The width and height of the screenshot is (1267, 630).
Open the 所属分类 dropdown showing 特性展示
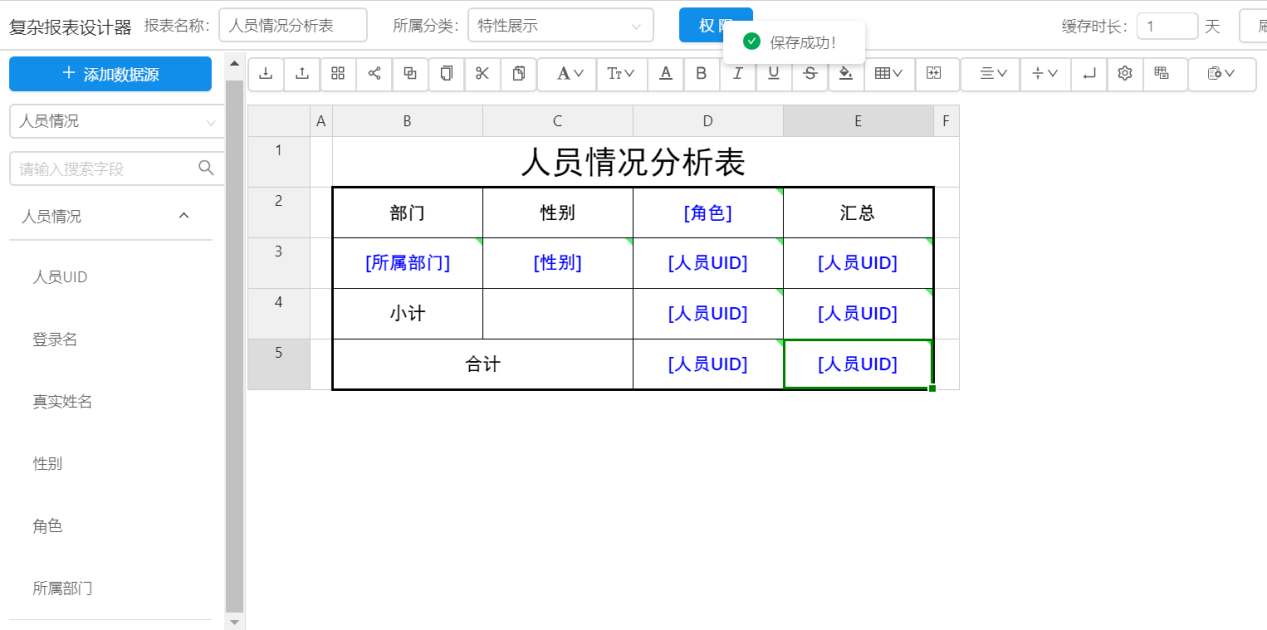click(x=560, y=26)
